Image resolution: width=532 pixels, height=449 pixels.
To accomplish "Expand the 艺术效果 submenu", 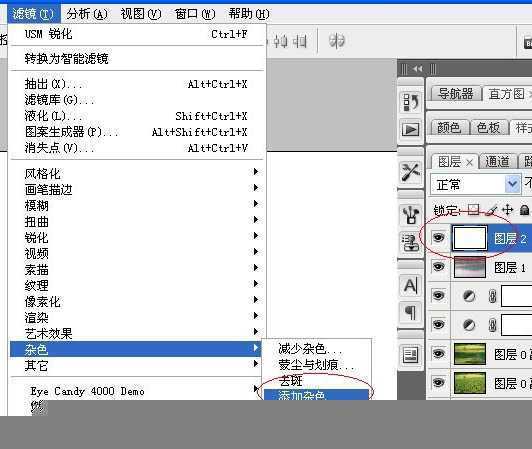I will 136,334.
